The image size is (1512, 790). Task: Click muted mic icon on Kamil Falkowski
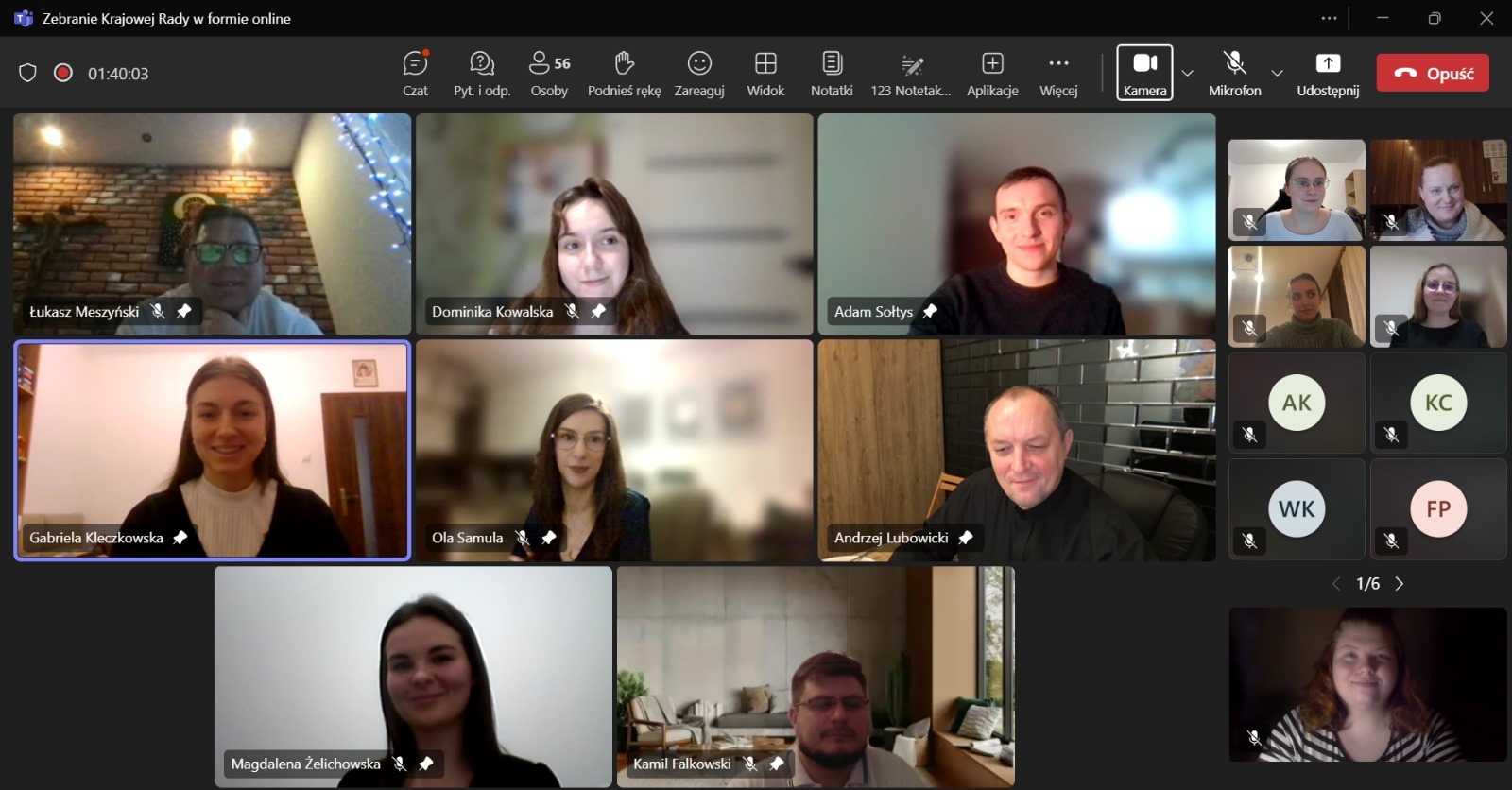[750, 764]
